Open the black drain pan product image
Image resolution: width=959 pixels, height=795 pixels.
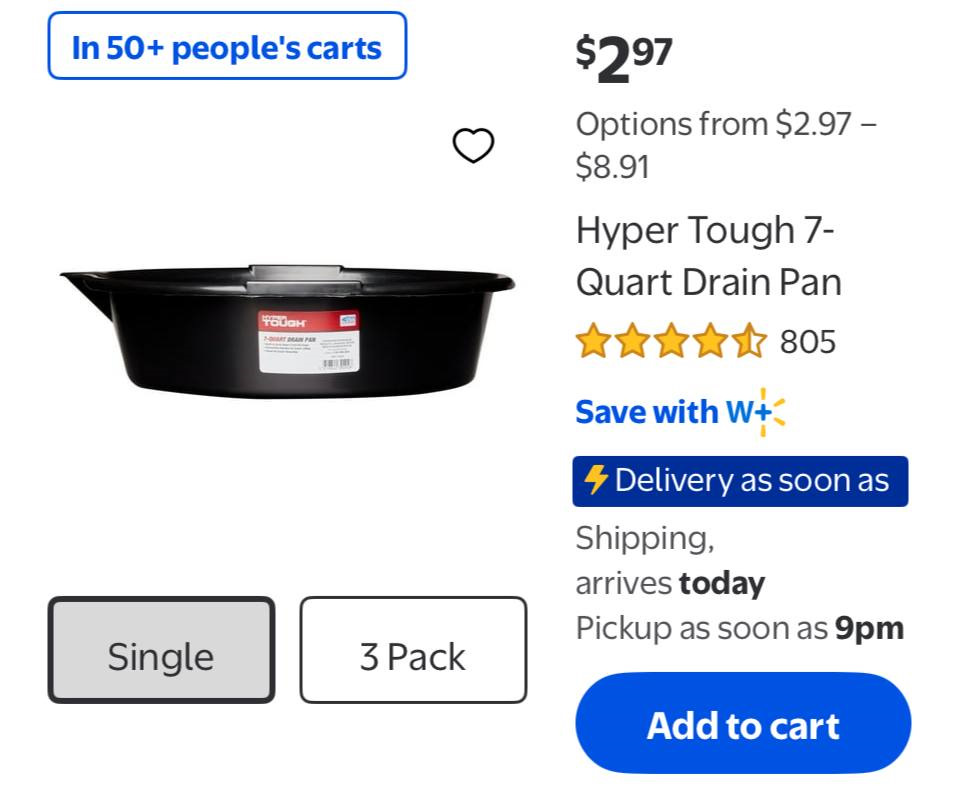click(287, 330)
